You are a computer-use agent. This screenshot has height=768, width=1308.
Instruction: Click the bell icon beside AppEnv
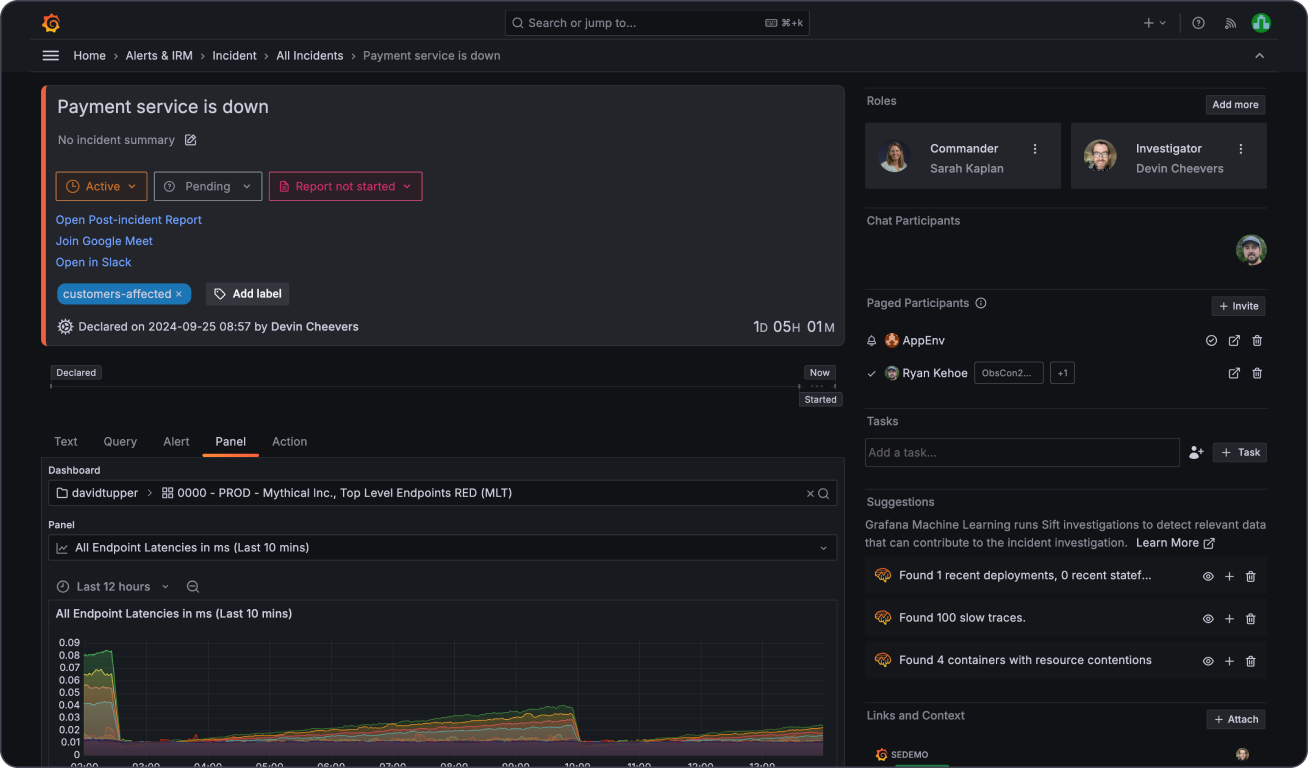871,340
